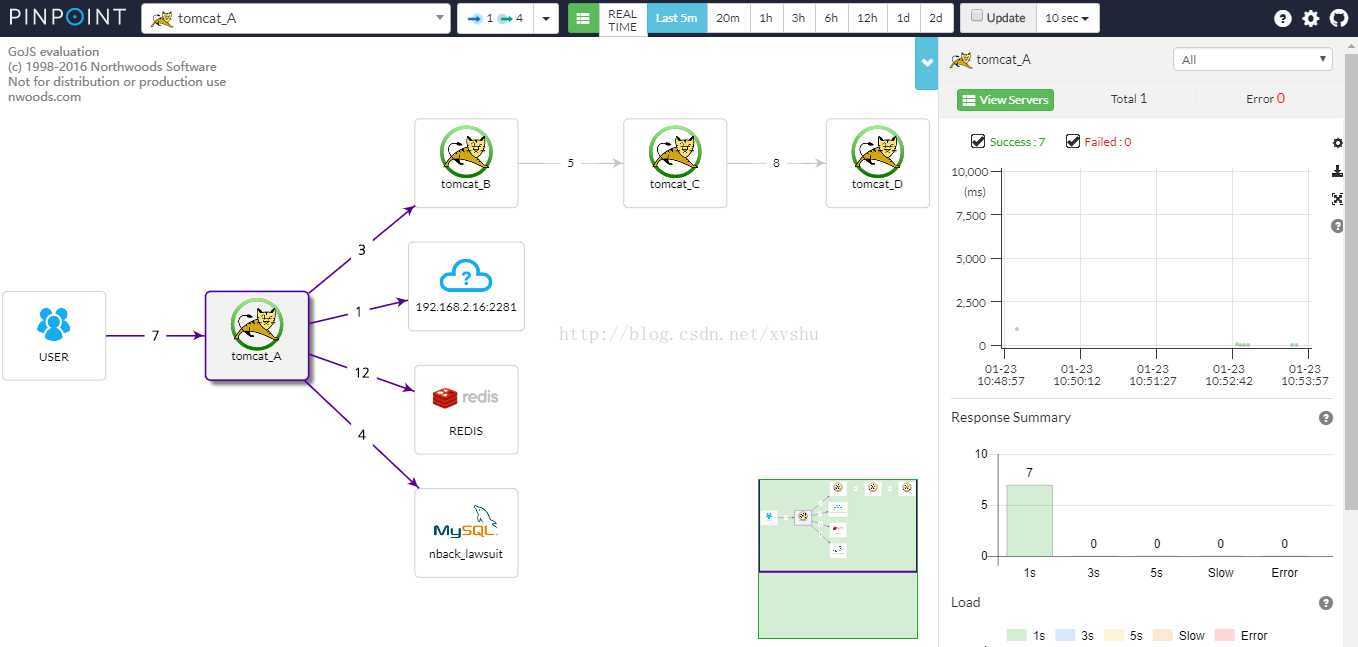Select the tomcat_A node in server map
Viewport: 1358px width, 647px height.
(257, 336)
